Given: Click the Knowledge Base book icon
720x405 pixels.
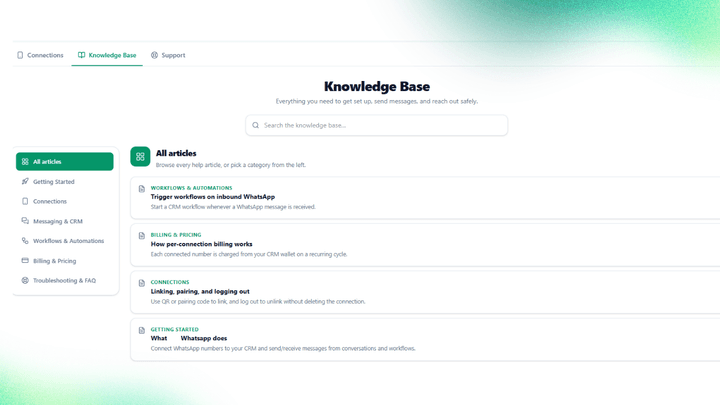Looking at the screenshot, I should click(81, 55).
